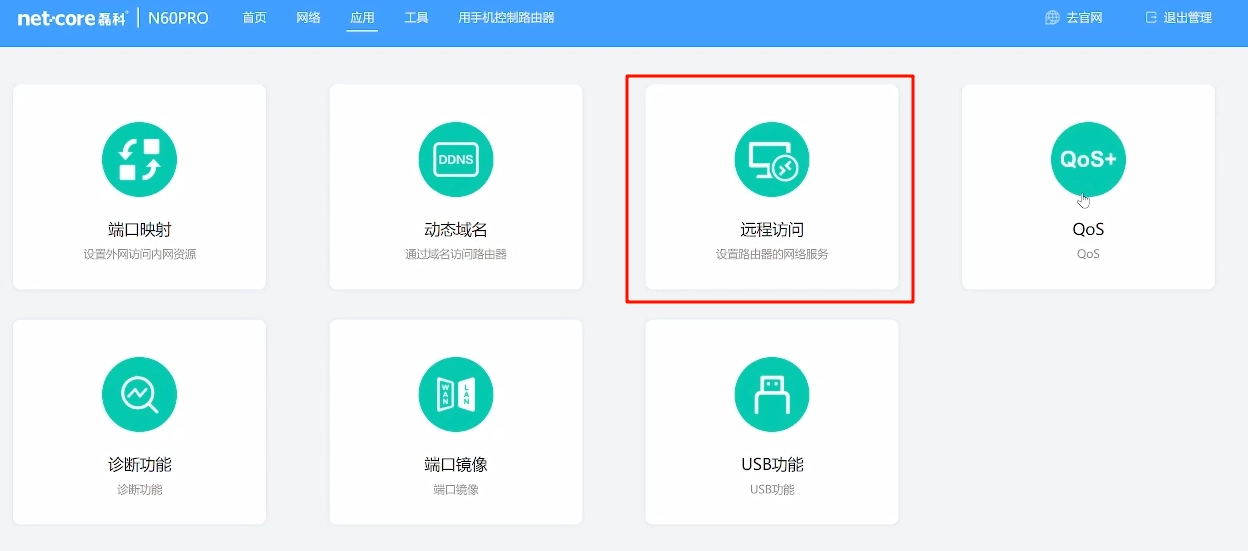This screenshot has width=1248, height=551.
Task: Switch to the 首页 home tab
Action: [255, 18]
